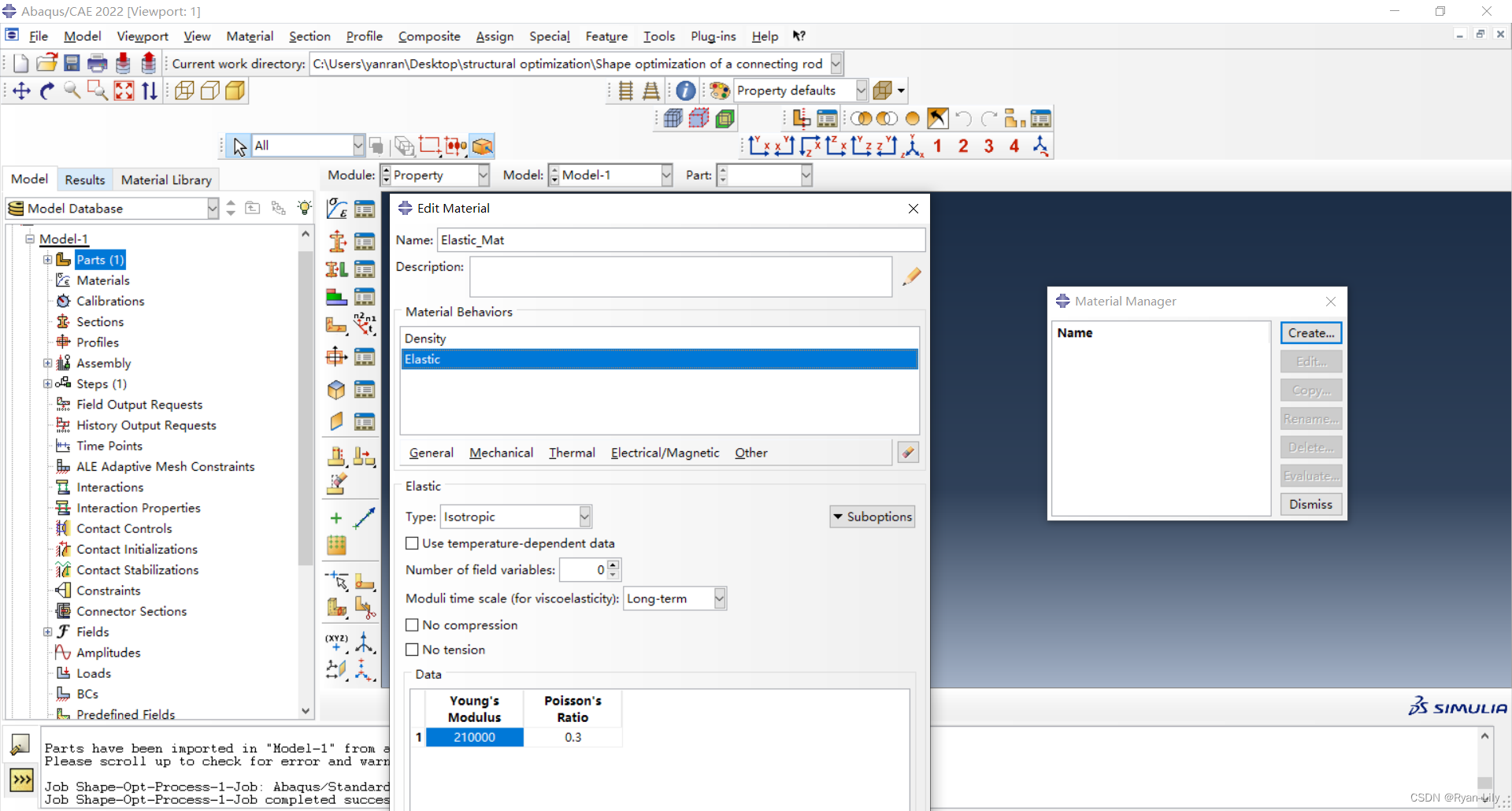This screenshot has width=1512, height=811.
Task: Close the Edit Material dialog
Action: point(913,209)
